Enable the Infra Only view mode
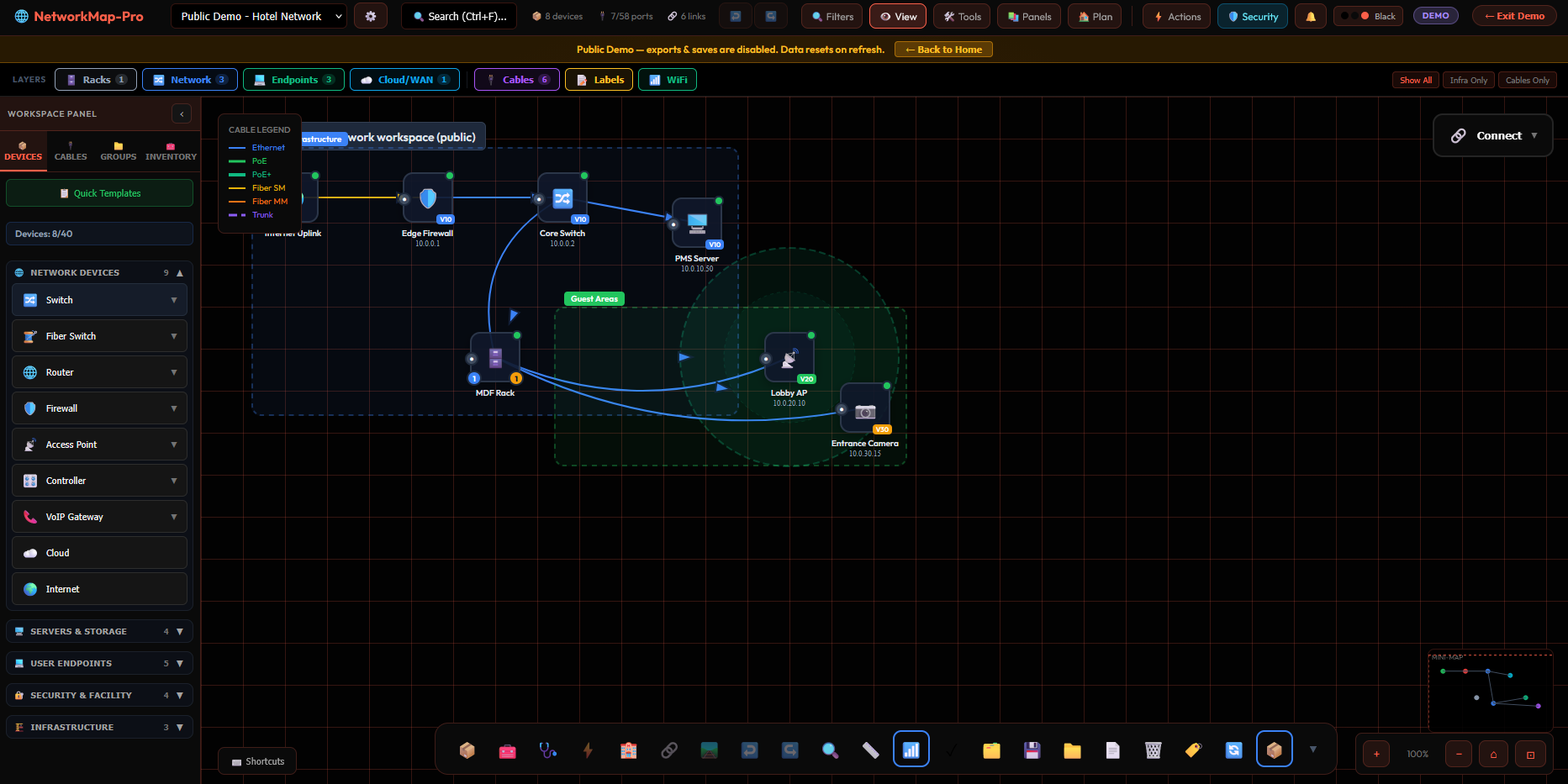1568x784 pixels. coord(1468,79)
